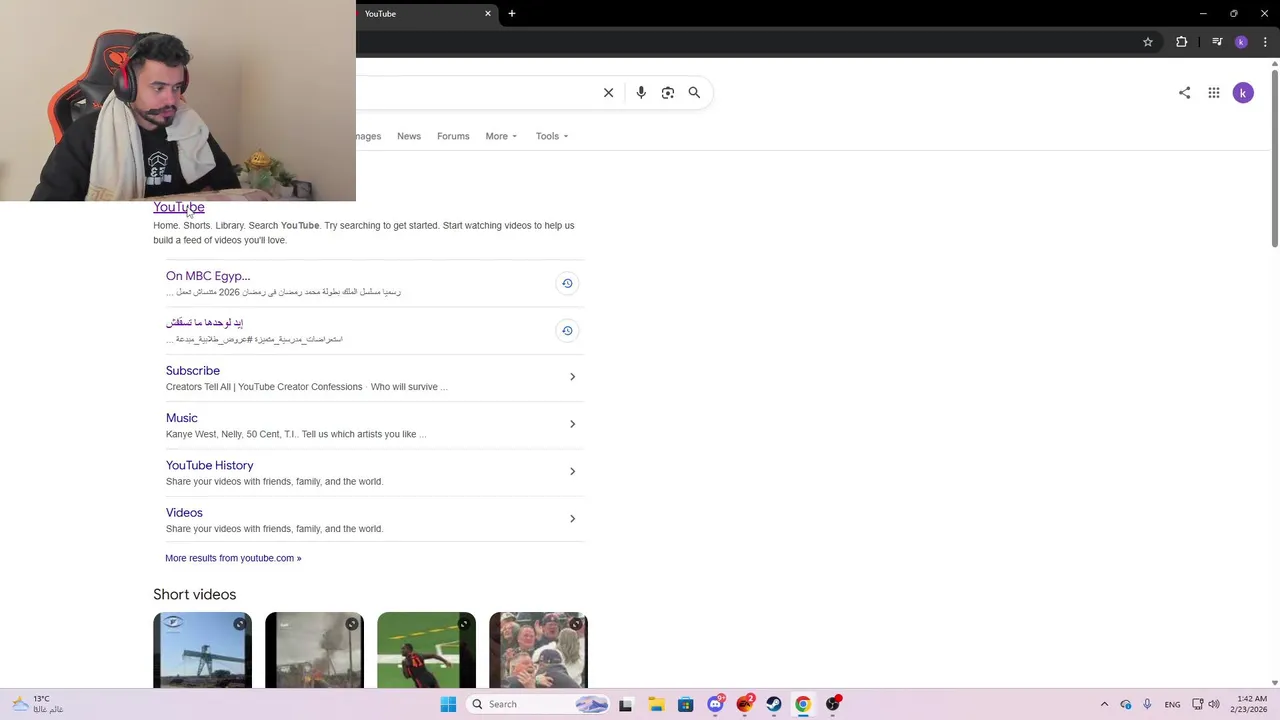Expand the Music sitelink chevron
1280x720 pixels.
click(572, 424)
